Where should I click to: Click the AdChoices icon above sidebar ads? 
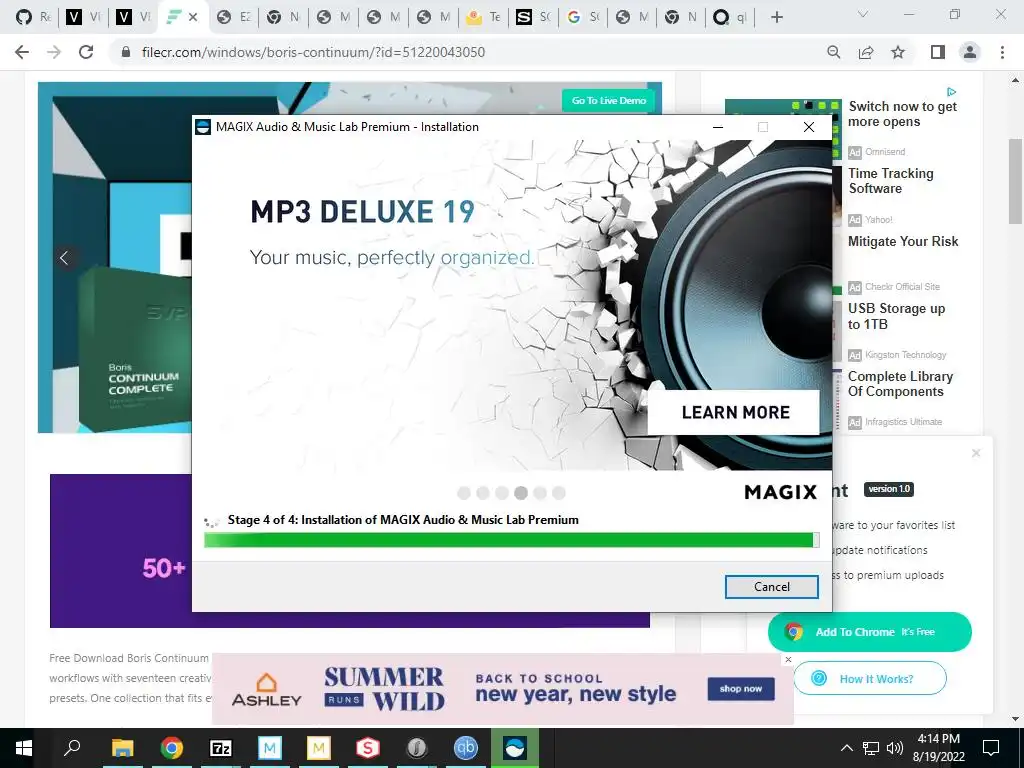952,92
